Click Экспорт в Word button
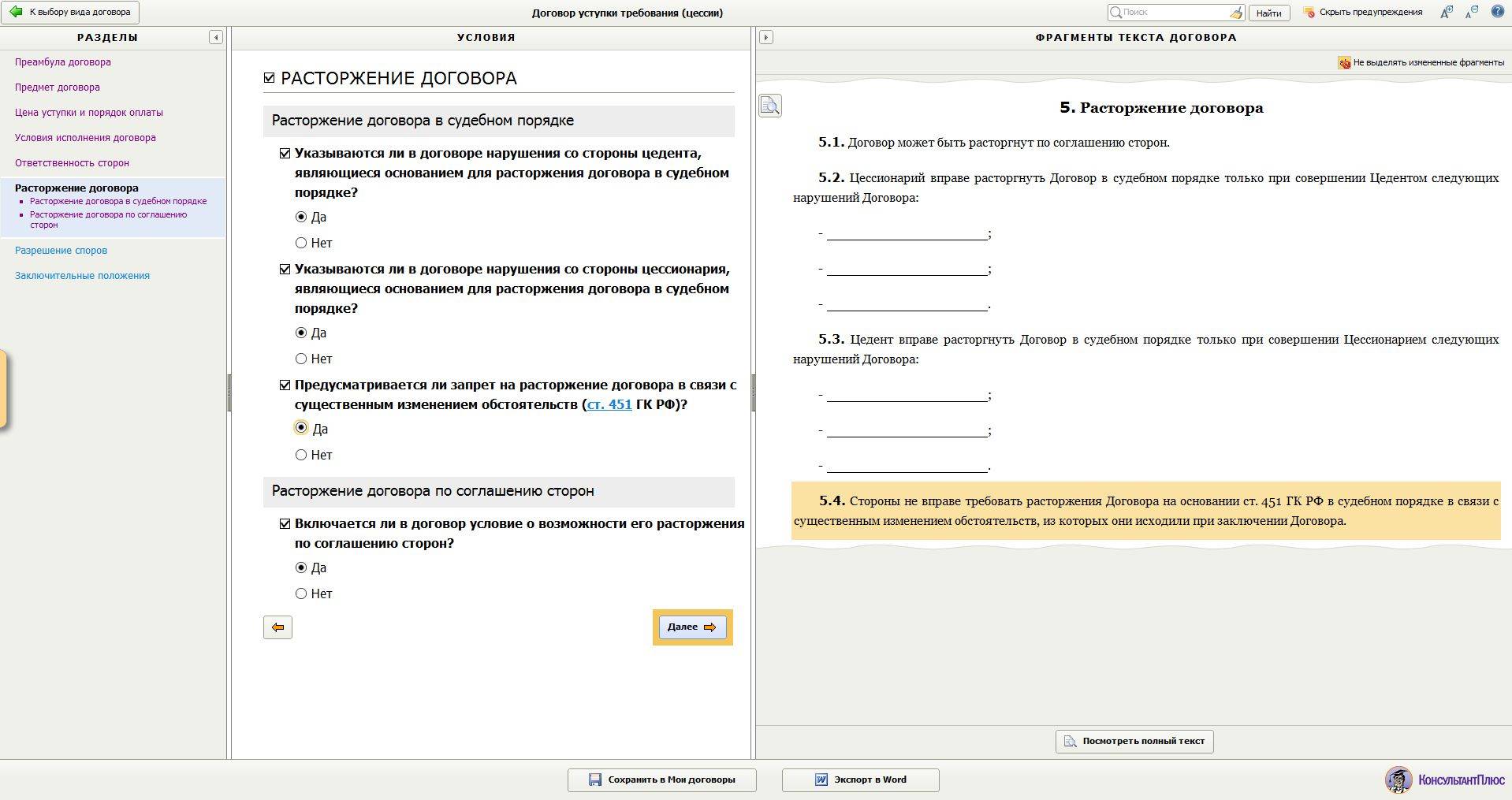 861,780
